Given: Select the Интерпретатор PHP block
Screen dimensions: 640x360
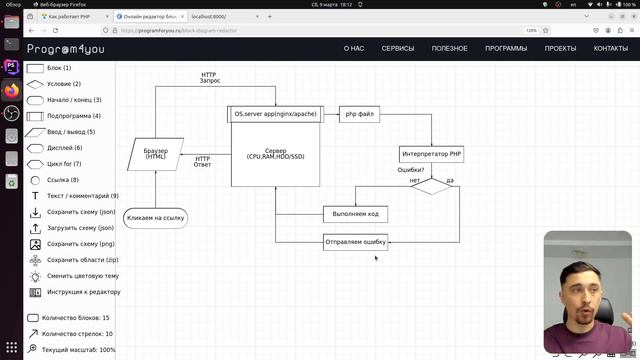Looking at the screenshot, I should pyautogui.click(x=431, y=154).
